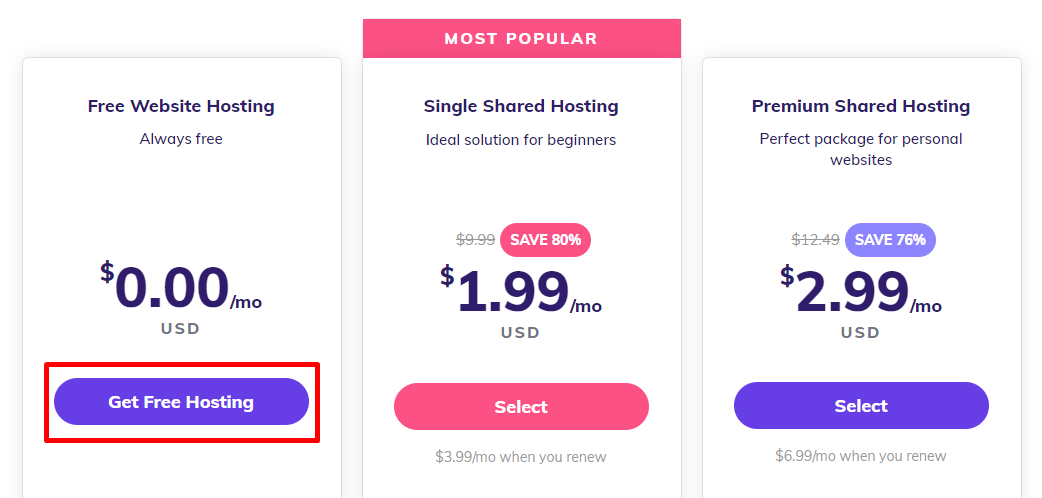Click the $0.00 per month price
The width and height of the screenshot is (1042, 498).
coord(181,288)
